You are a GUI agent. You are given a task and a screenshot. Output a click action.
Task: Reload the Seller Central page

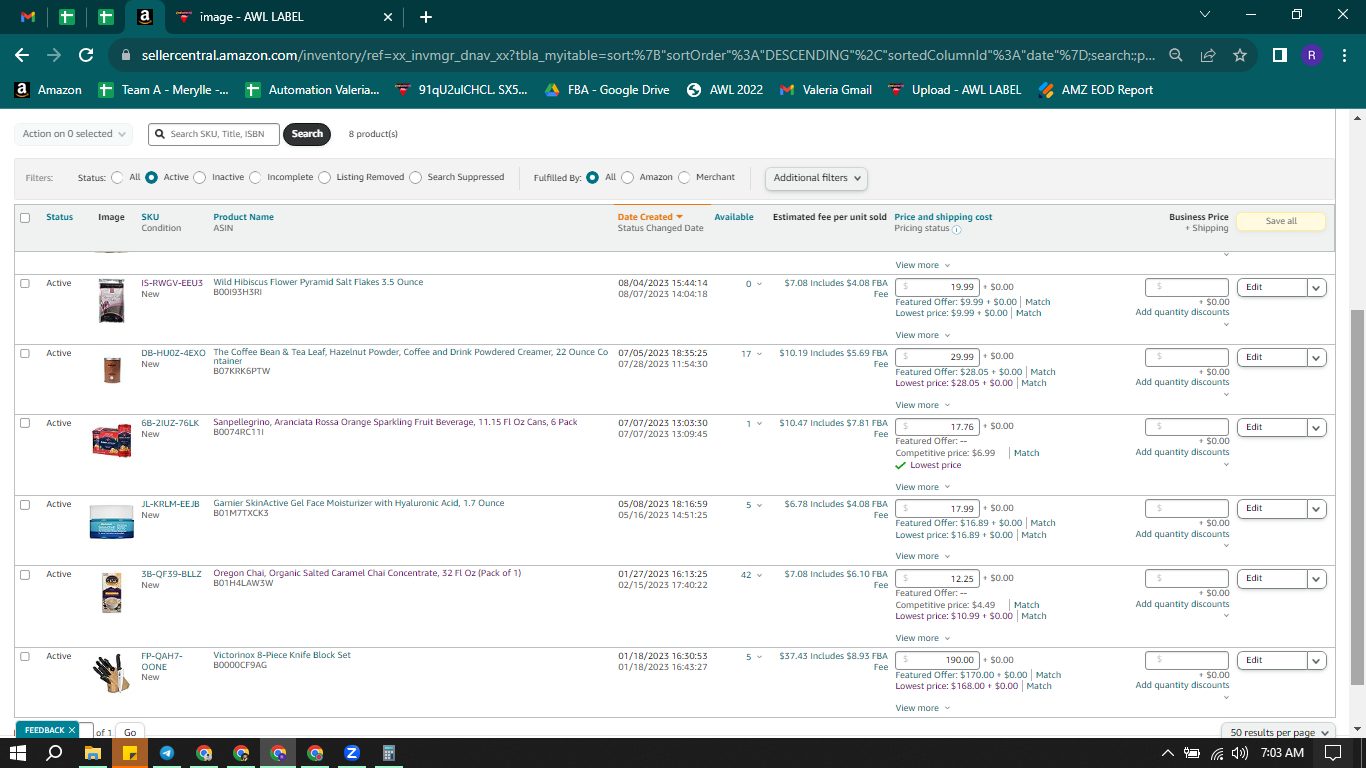[86, 56]
